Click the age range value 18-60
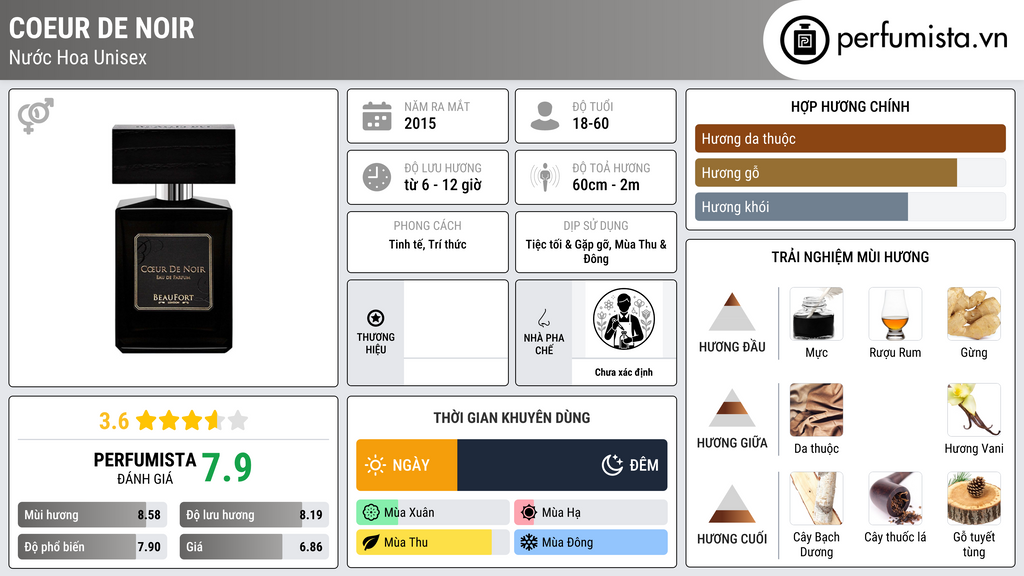Screen dimensions: 1024x576 pos(590,123)
